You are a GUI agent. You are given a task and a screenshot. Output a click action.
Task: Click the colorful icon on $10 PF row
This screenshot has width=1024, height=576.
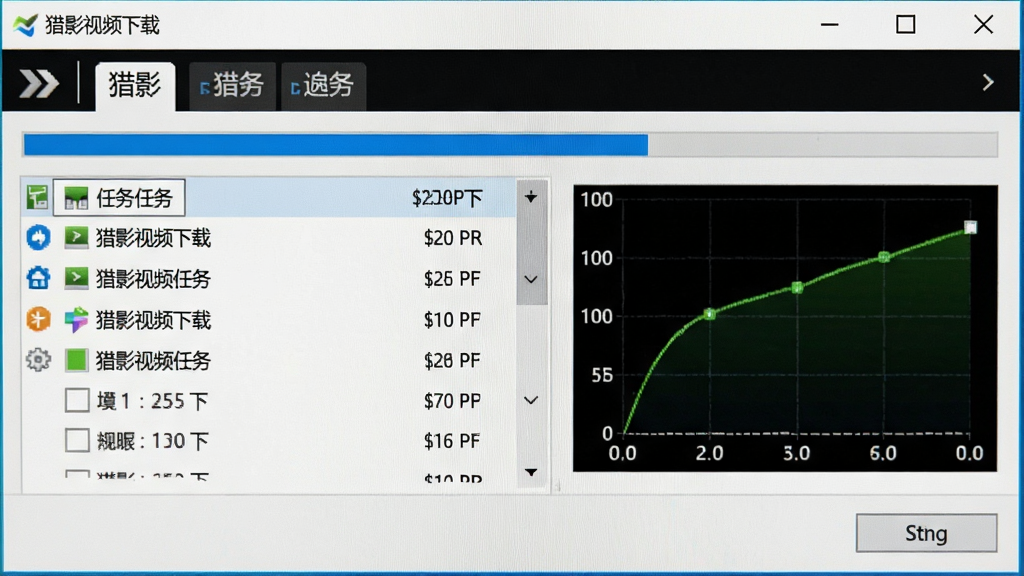76,319
